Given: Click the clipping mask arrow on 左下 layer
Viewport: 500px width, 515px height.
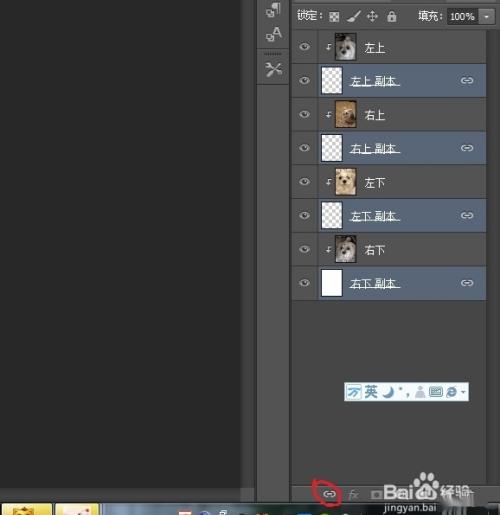Looking at the screenshot, I should point(329,182).
